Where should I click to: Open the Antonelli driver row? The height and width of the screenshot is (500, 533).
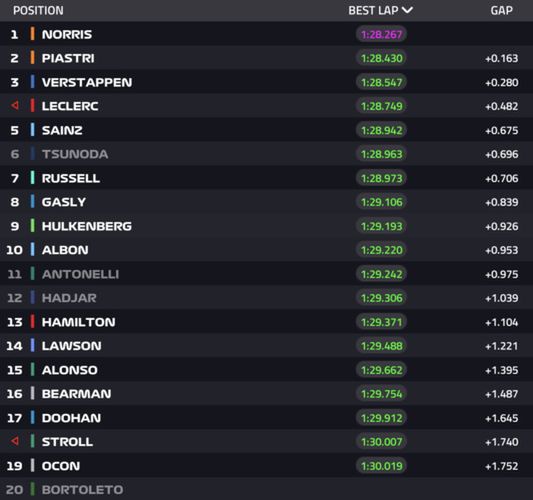[x=266, y=274]
